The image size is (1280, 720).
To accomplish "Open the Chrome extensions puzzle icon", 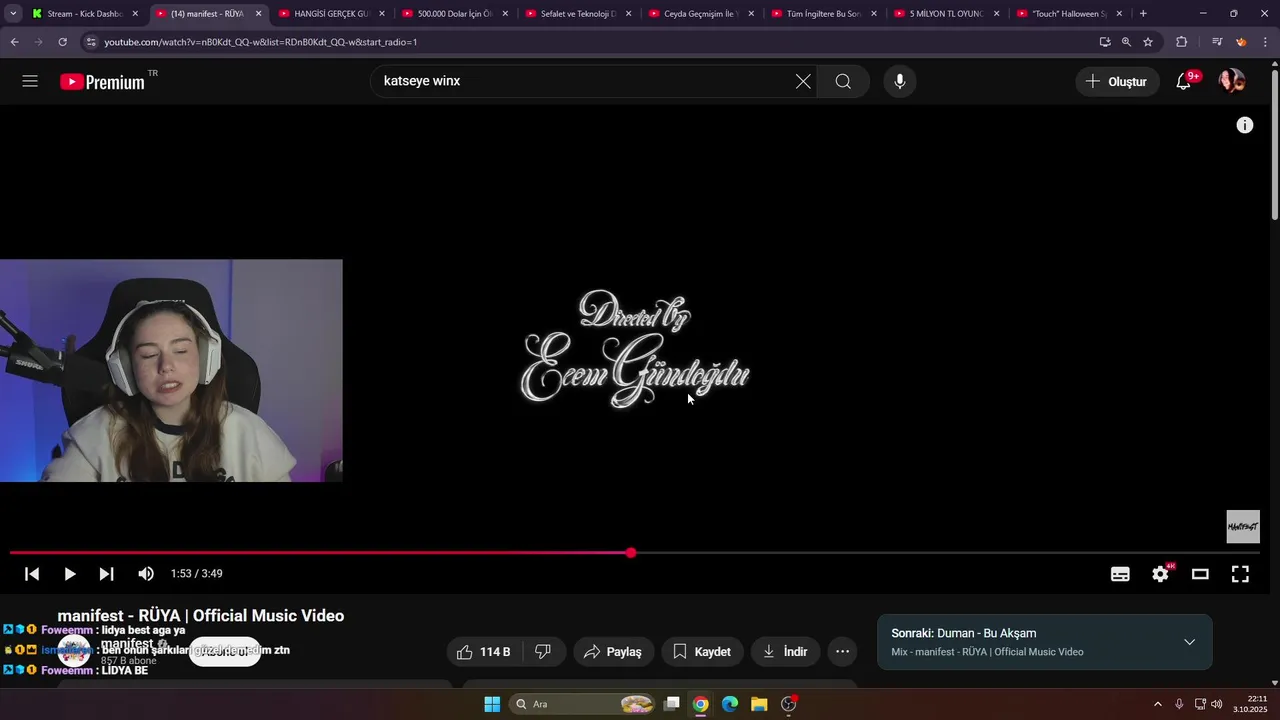I will pyautogui.click(x=1181, y=42).
